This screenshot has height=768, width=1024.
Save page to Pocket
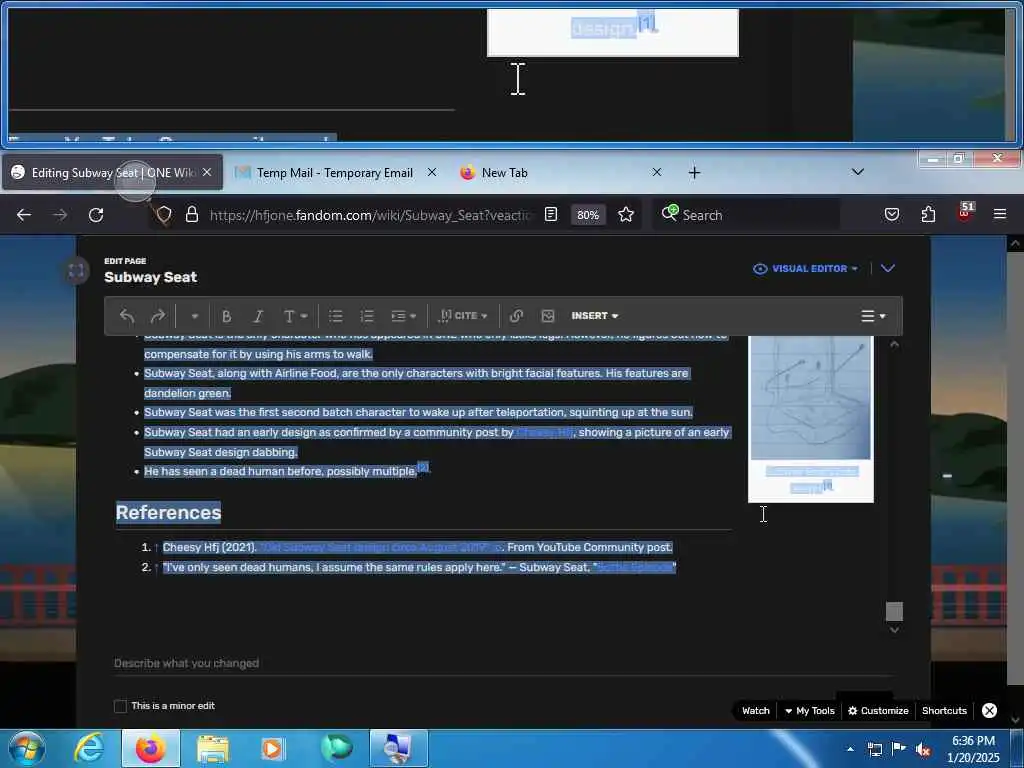click(891, 214)
